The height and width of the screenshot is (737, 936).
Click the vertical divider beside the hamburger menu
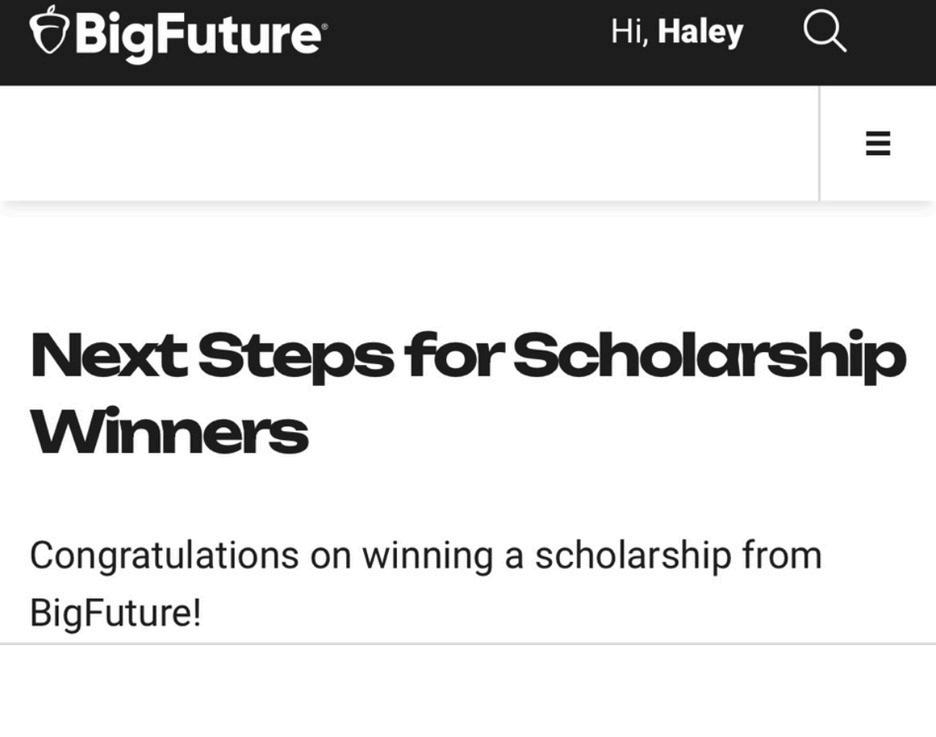click(x=819, y=143)
